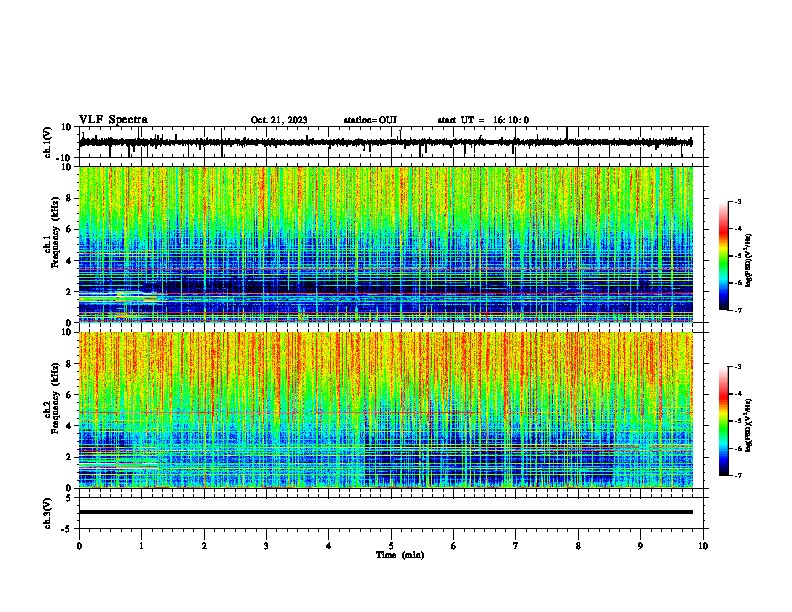
Task: Click the "8" kHz tick of ch.2 spectrogram
Action: [69, 364]
